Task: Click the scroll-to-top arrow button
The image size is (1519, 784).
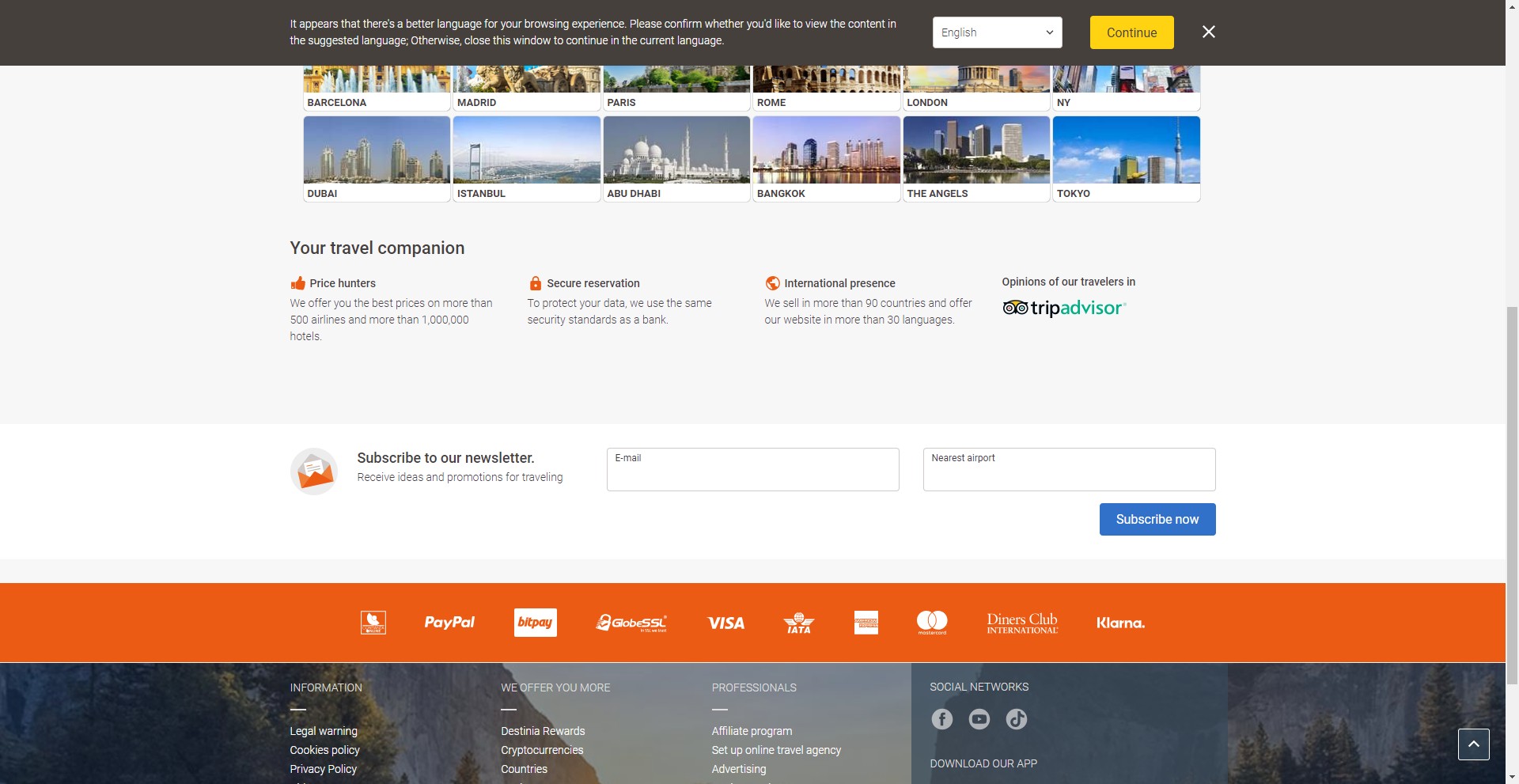Action: (1473, 744)
